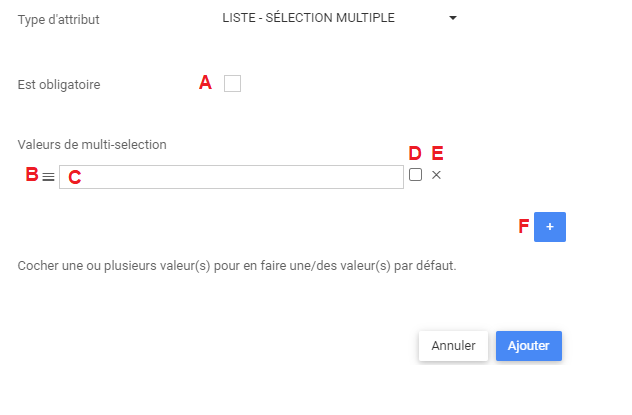Enable the Est obligatoire checkbox

[232, 84]
